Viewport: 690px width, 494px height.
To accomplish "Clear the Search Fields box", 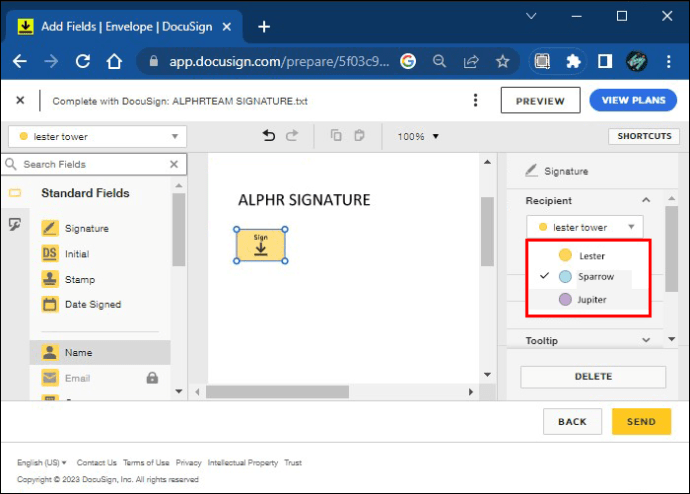I will click(x=174, y=164).
